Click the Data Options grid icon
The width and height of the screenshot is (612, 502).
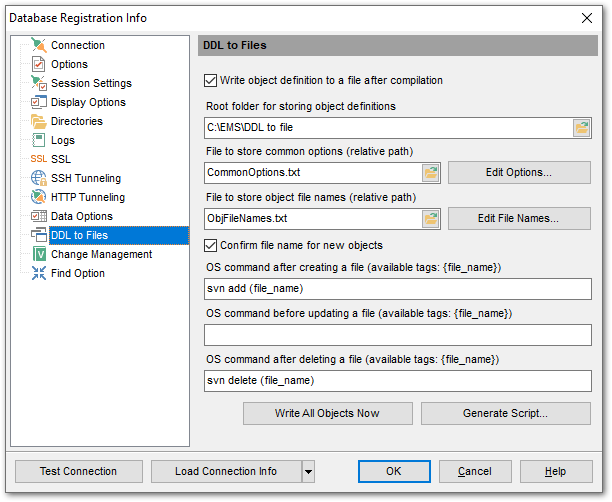(39, 216)
